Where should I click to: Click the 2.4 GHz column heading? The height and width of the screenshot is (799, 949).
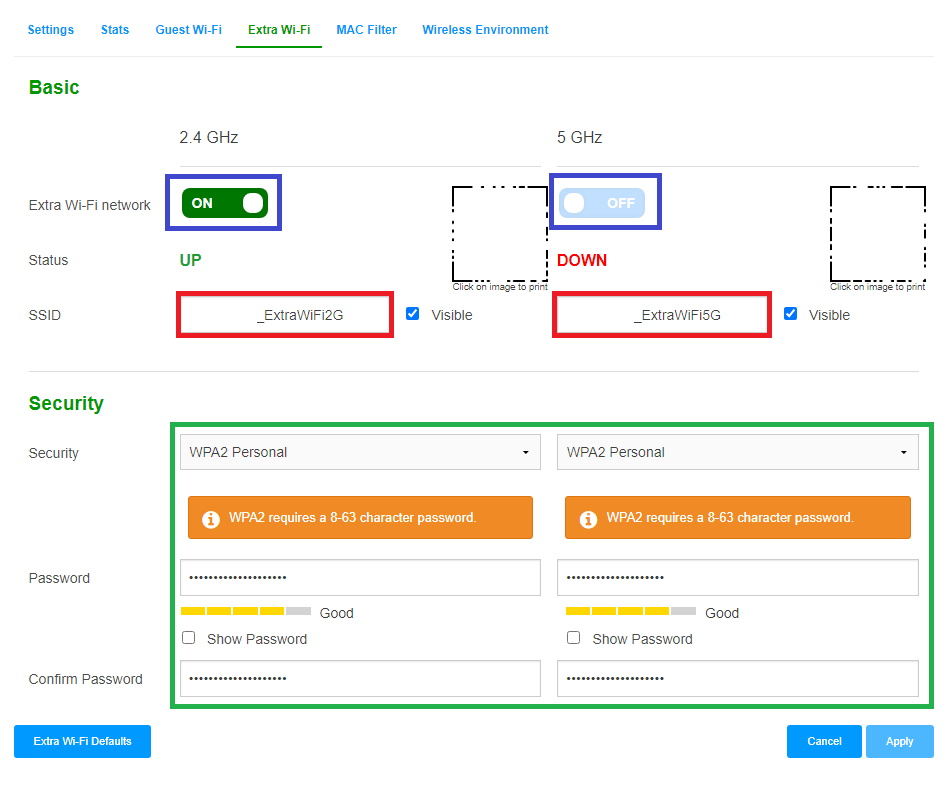pos(209,137)
